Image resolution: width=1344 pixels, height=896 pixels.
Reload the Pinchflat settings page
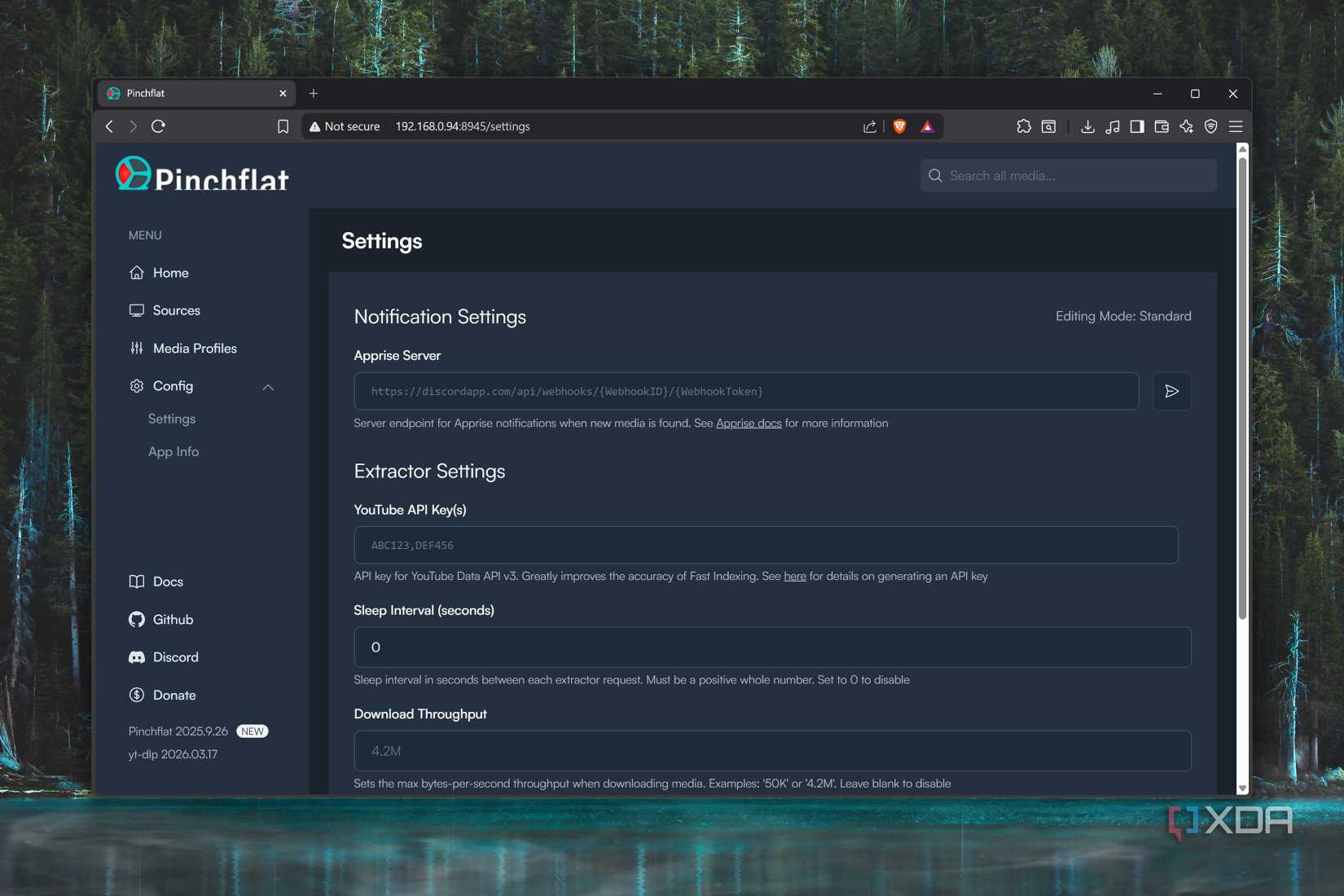pyautogui.click(x=158, y=126)
